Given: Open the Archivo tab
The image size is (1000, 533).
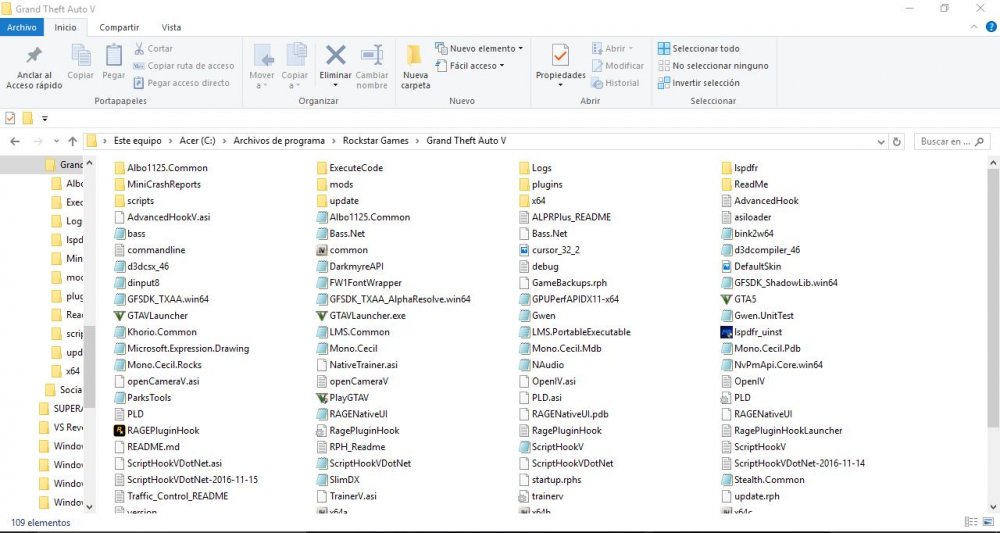Looking at the screenshot, I should [22, 27].
